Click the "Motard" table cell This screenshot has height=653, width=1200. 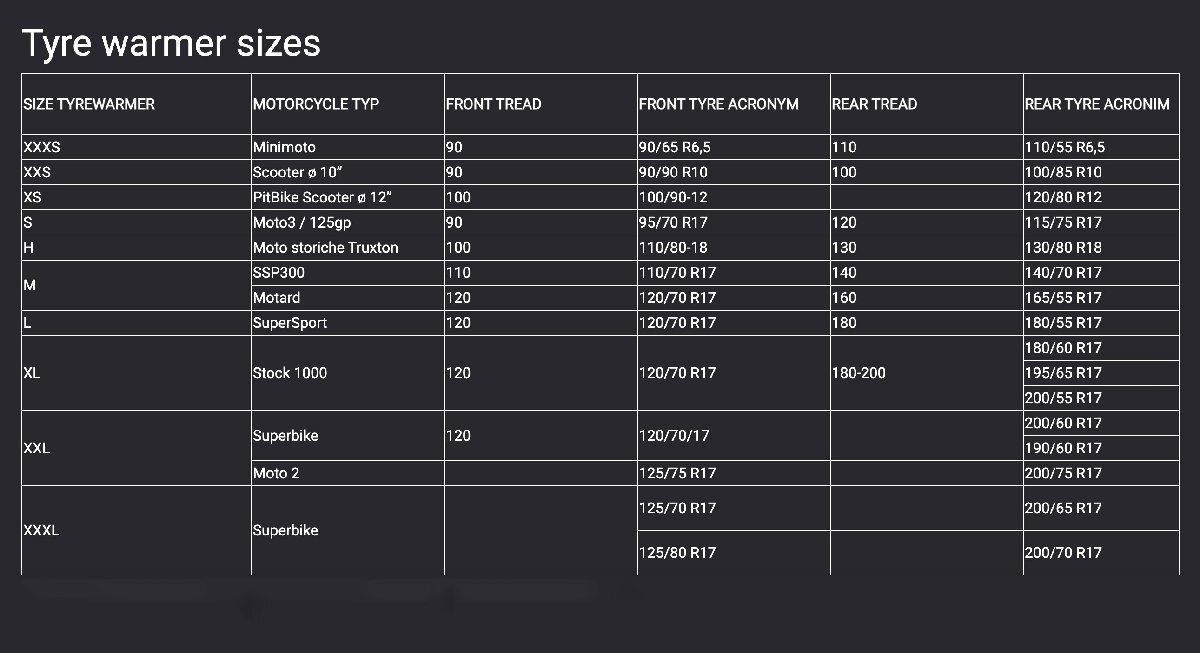[x=277, y=297]
